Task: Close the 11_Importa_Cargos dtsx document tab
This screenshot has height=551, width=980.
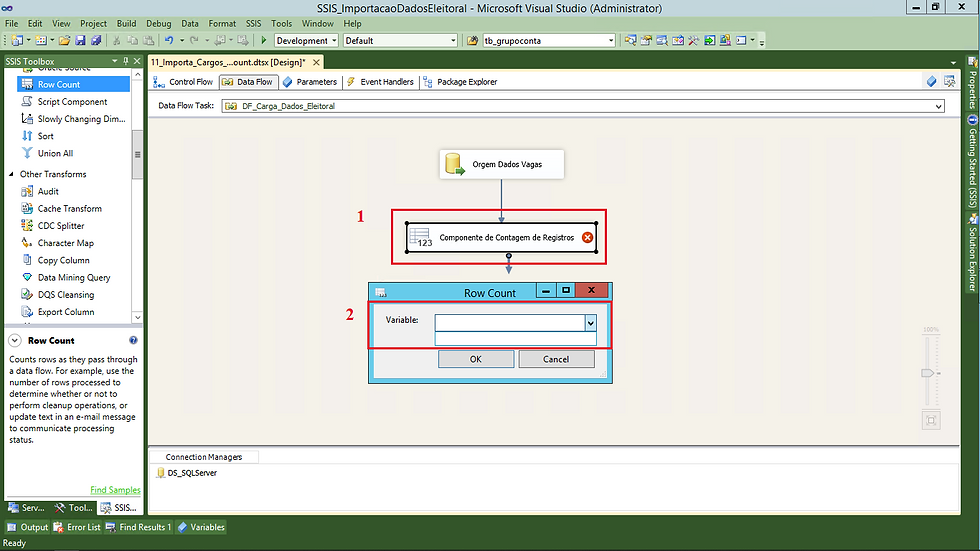Action: point(316,62)
